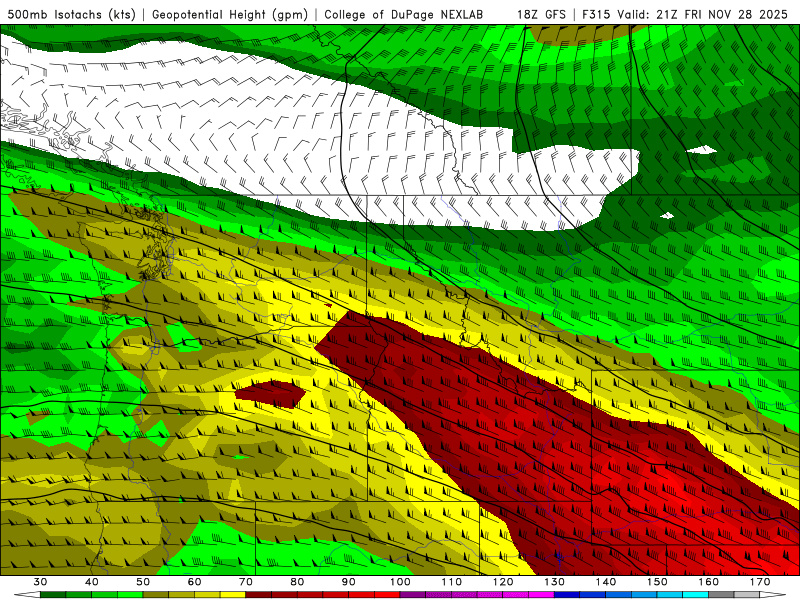Click the '170' legend value
Screen dimensions: 800x600
(760, 582)
